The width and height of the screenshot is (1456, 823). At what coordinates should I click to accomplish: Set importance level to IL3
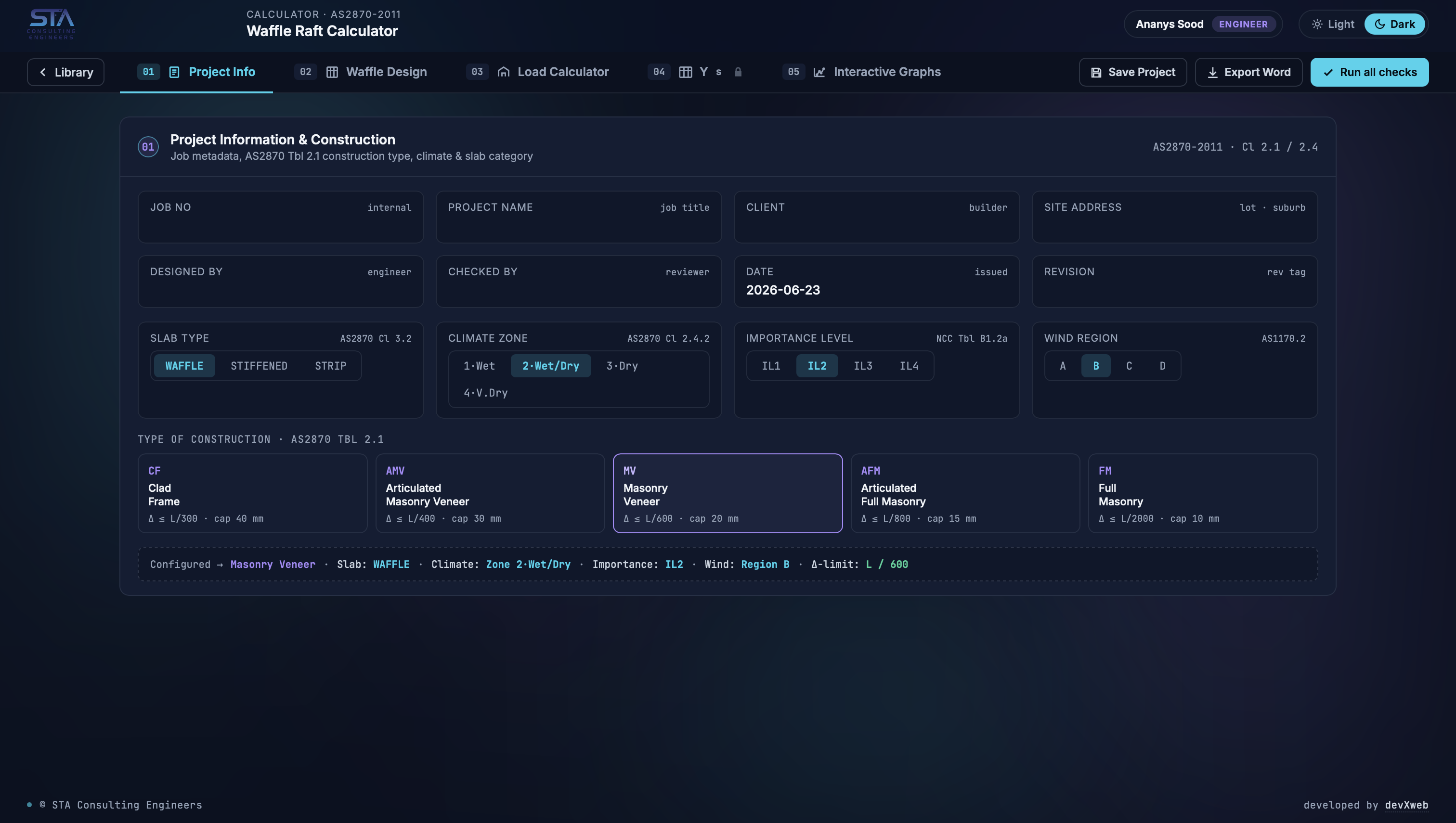click(863, 366)
